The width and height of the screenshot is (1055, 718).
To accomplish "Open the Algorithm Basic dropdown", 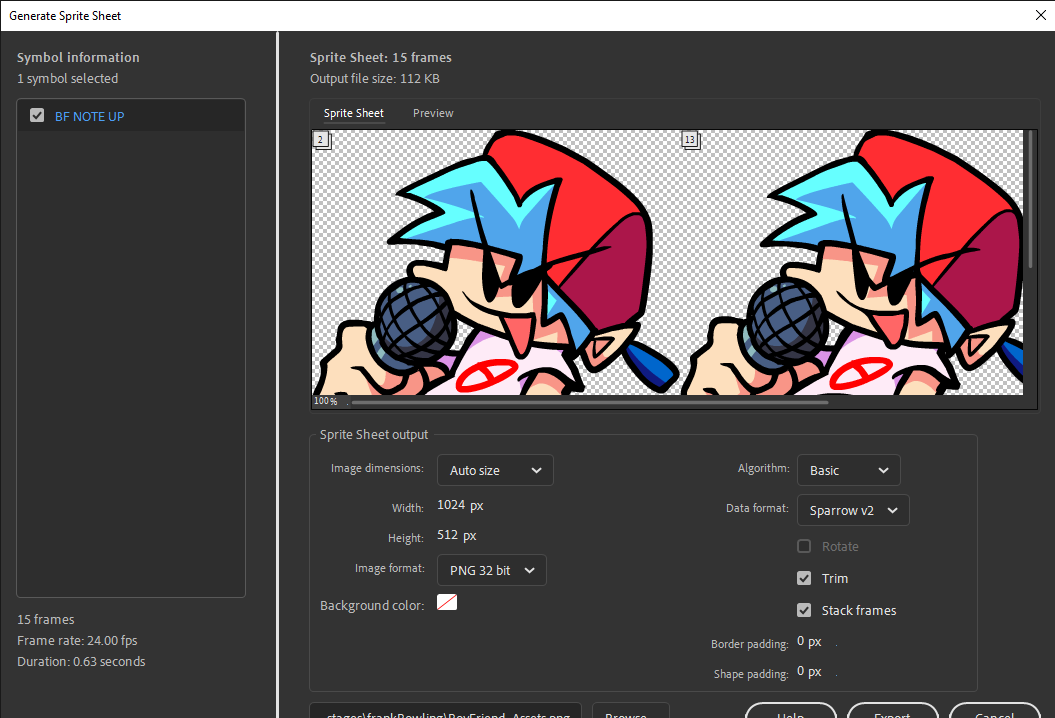I will point(848,470).
